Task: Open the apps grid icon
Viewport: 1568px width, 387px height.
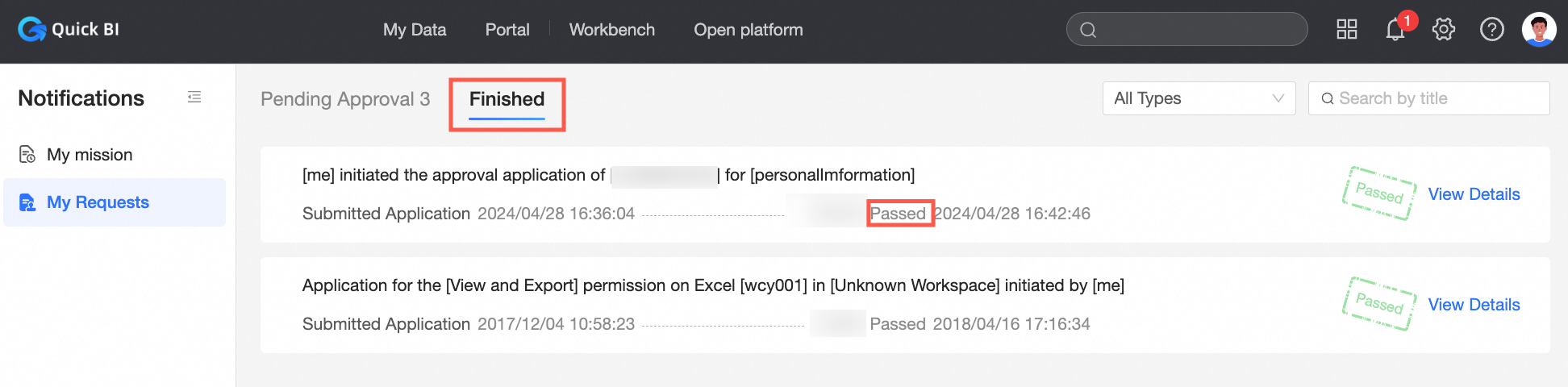Action: coord(1347,30)
